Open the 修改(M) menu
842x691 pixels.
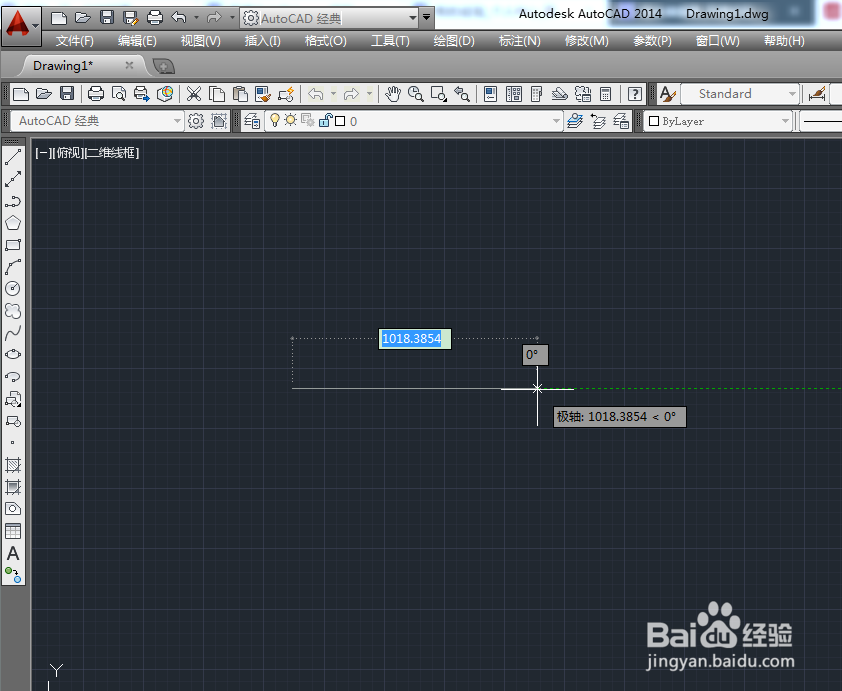(x=586, y=41)
